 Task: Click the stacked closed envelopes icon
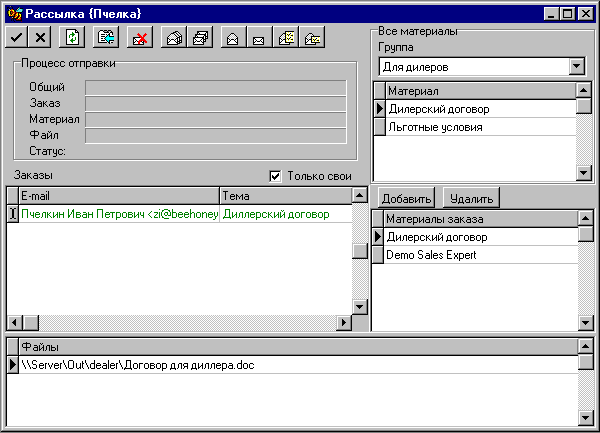[200, 37]
